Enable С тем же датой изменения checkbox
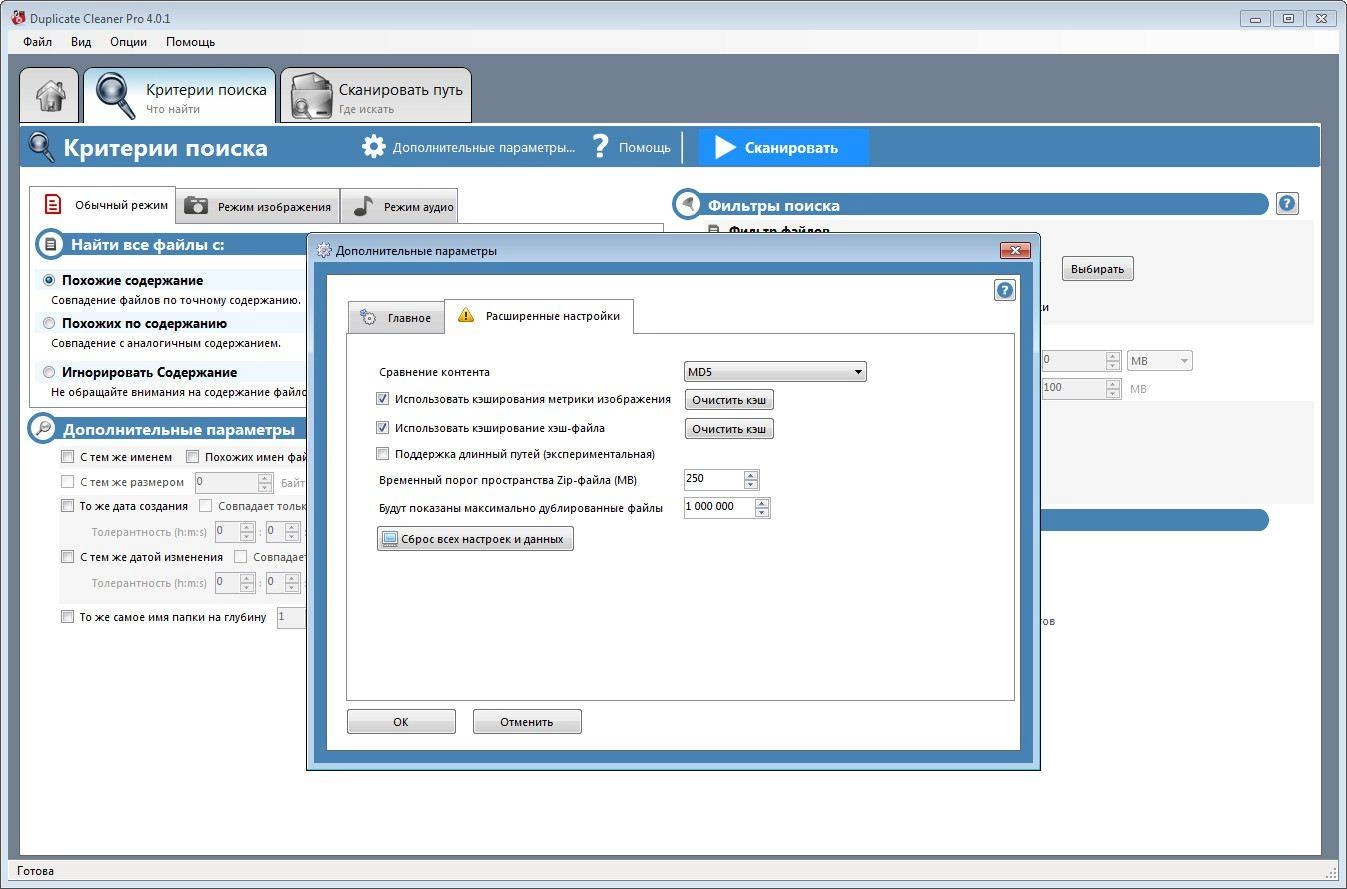 68,557
